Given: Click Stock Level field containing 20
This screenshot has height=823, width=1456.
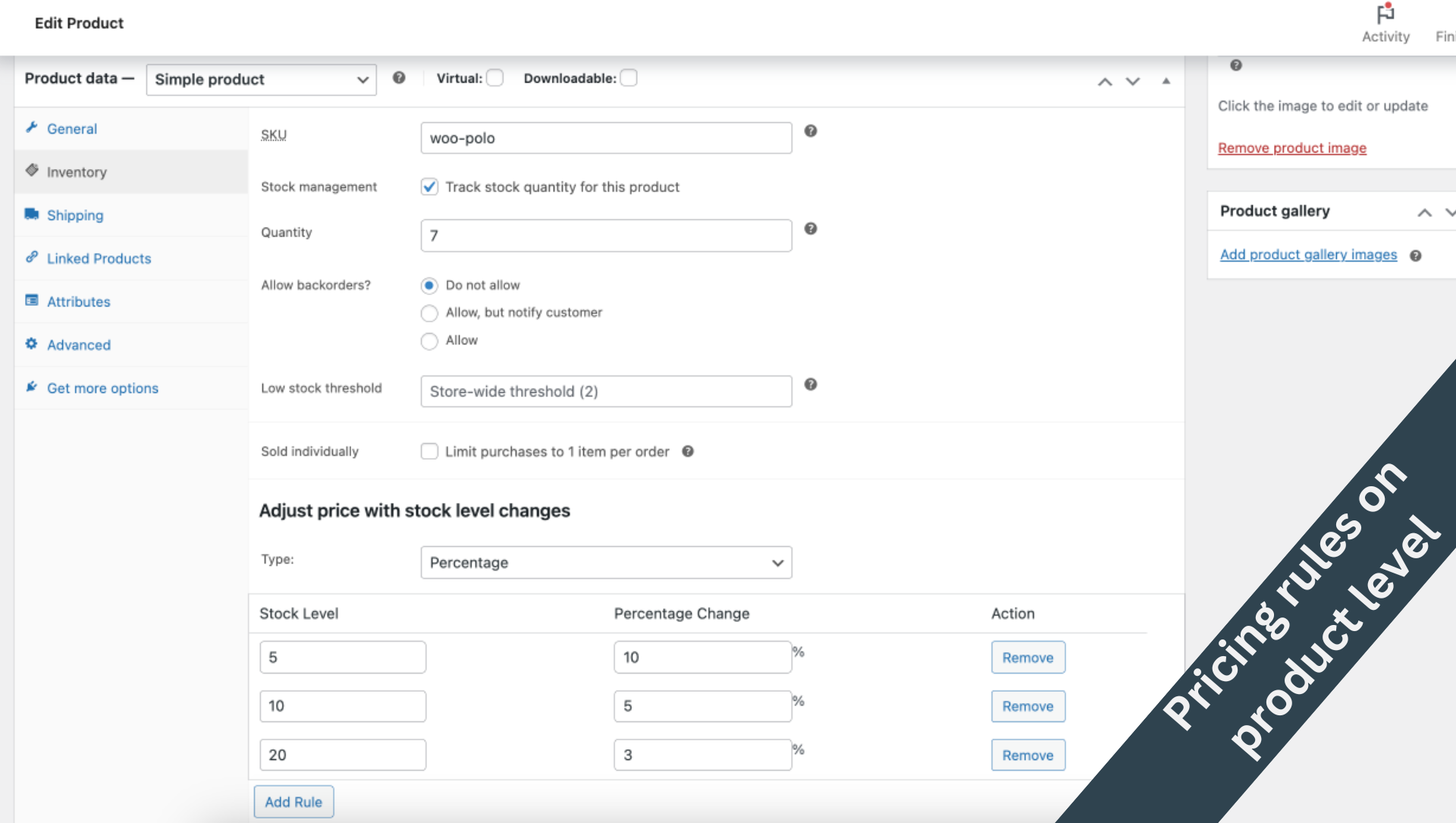Looking at the screenshot, I should click(x=343, y=755).
